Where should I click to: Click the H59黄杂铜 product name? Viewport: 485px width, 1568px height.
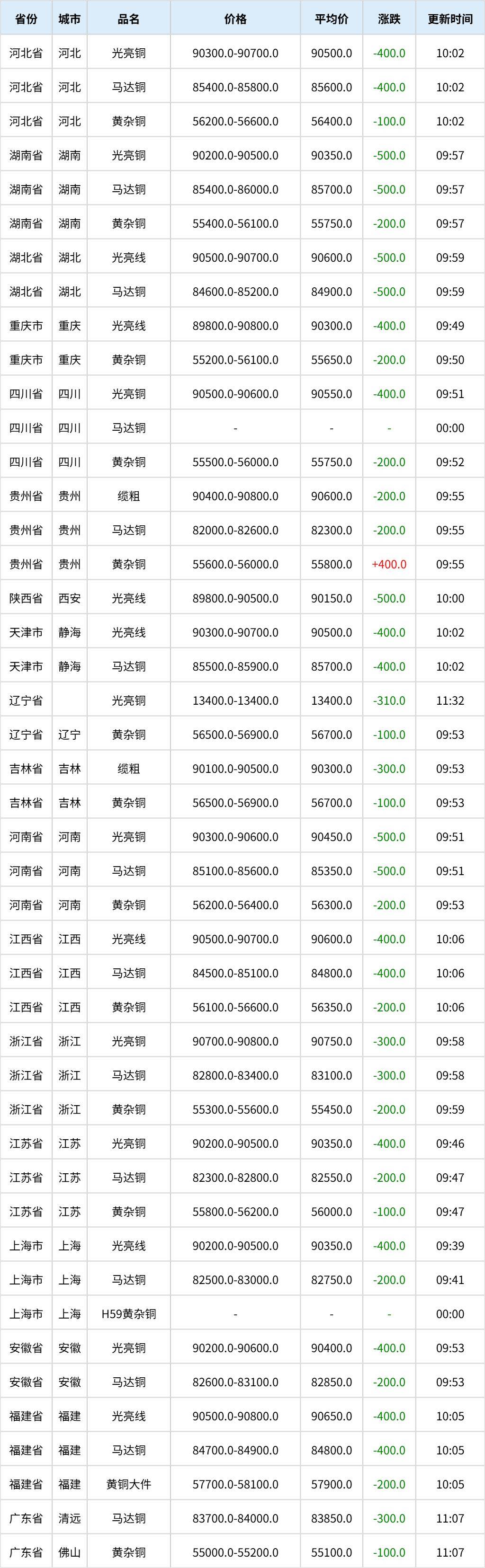pyautogui.click(x=128, y=1314)
